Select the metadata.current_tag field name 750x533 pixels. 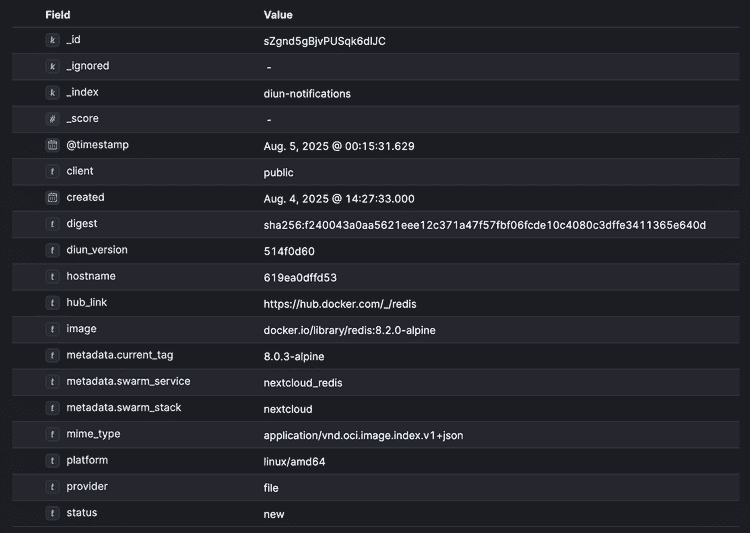click(120, 355)
